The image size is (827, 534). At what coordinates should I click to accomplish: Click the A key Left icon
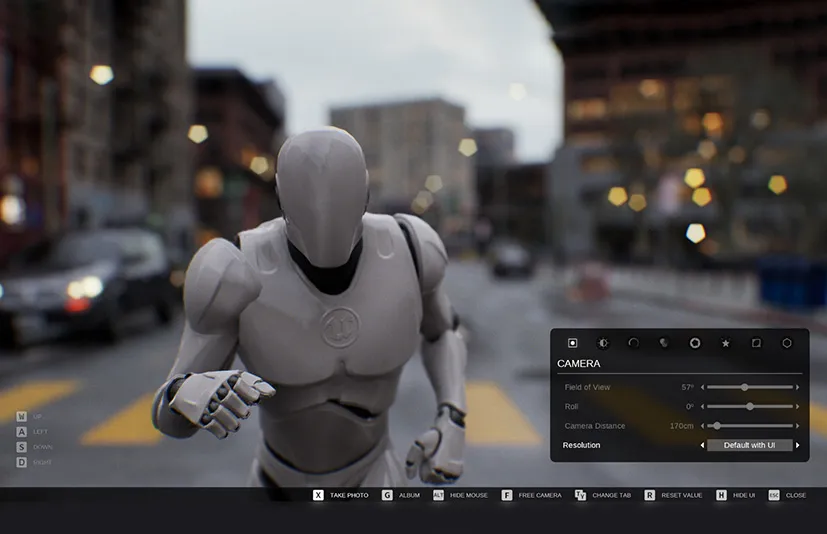click(22, 432)
